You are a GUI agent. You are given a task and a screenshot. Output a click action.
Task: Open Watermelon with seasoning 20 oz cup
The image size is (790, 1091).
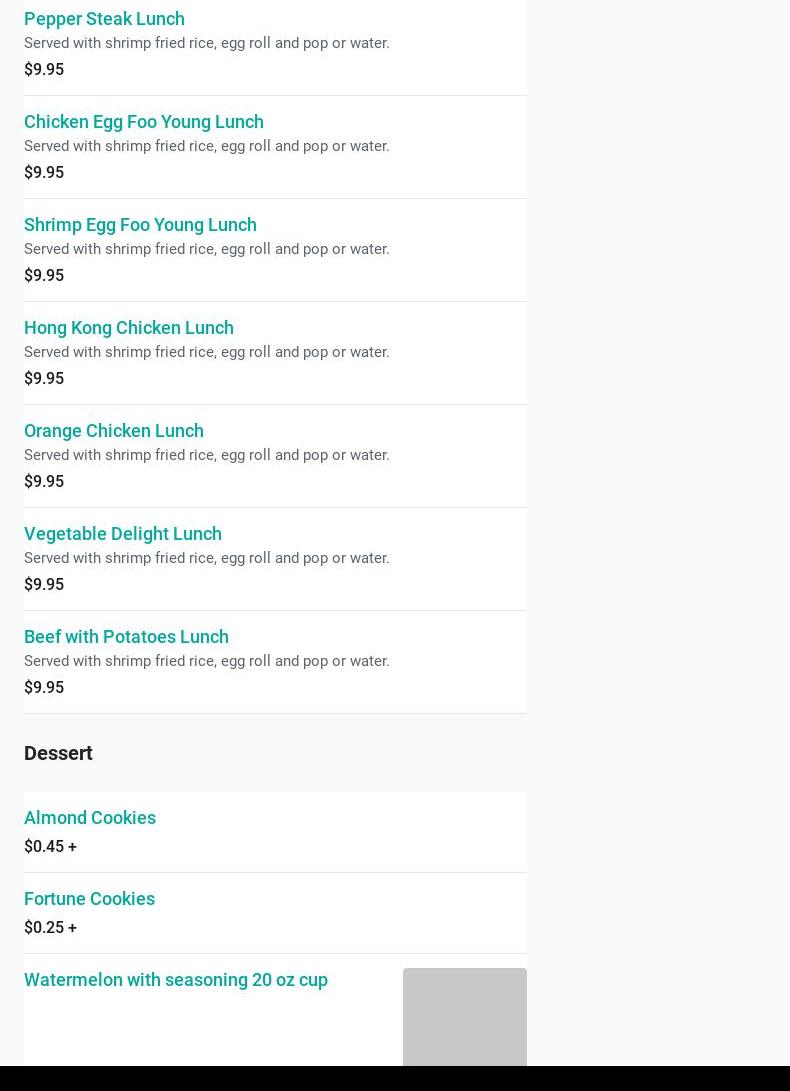(176, 980)
